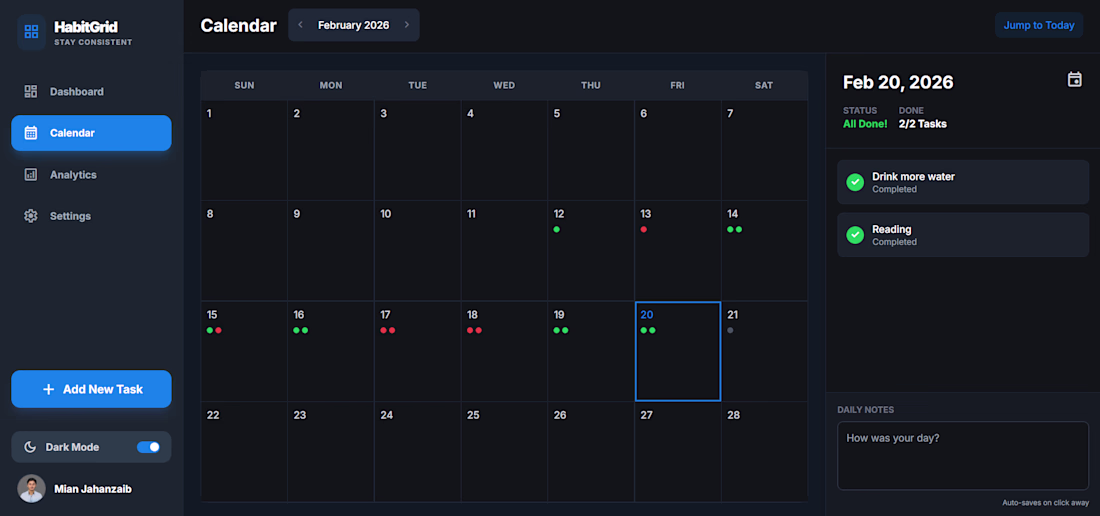The image size is (1100, 516).
Task: Click the Jump to Today button
Action: [x=1039, y=25]
